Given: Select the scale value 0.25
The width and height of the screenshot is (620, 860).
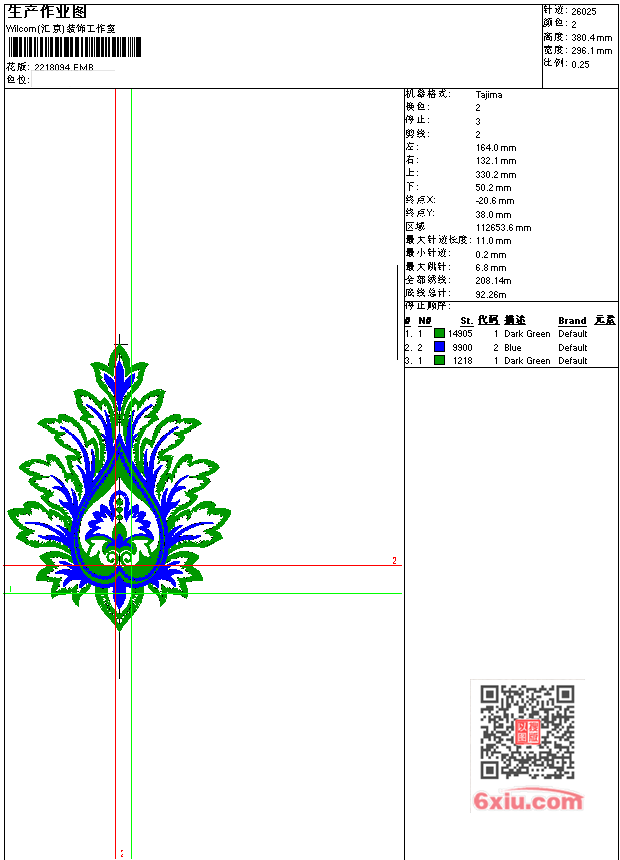Looking at the screenshot, I should 580,64.
